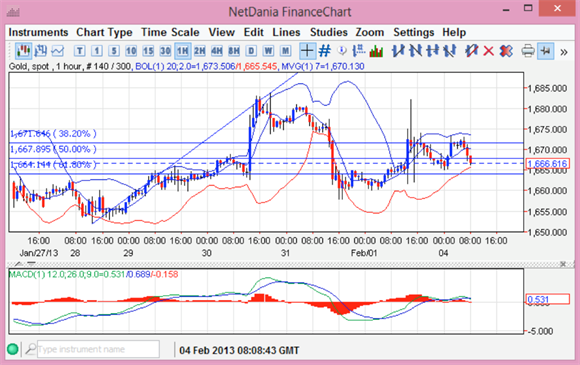
Task: Click the MACD(1) 12.0;26.0;9.0 study title
Action: click(93, 274)
